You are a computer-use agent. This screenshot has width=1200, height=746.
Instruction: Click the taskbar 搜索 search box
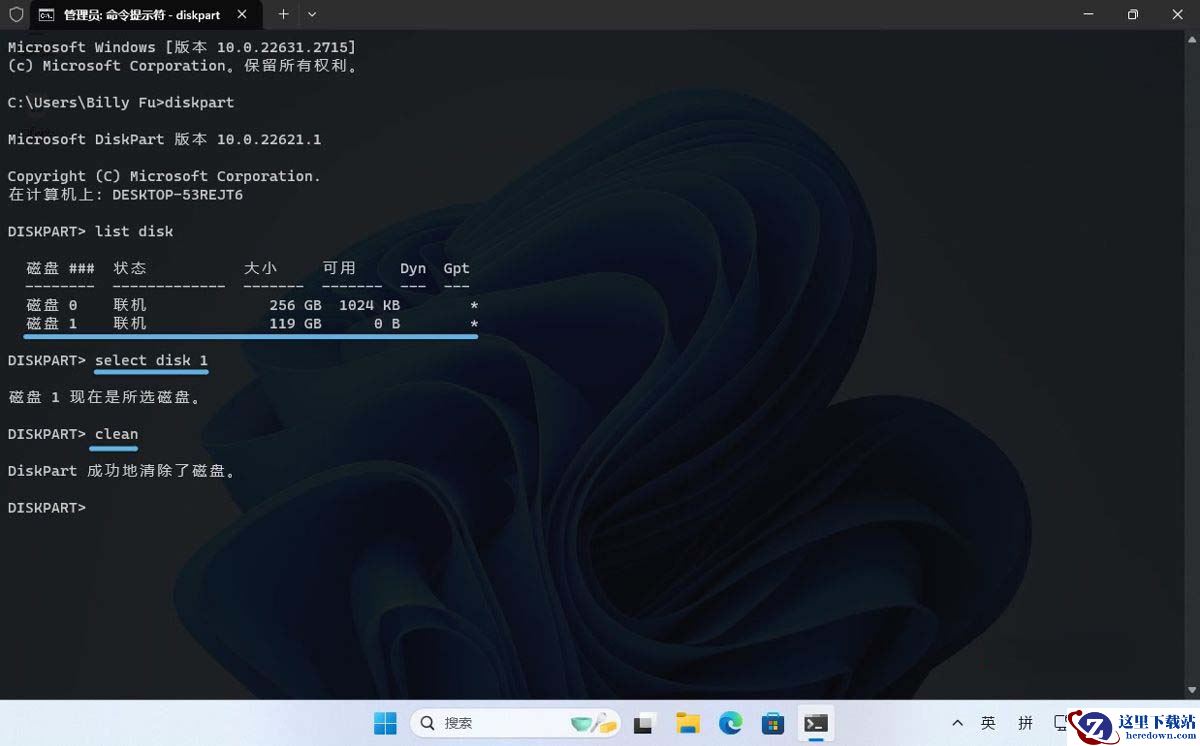(x=515, y=723)
